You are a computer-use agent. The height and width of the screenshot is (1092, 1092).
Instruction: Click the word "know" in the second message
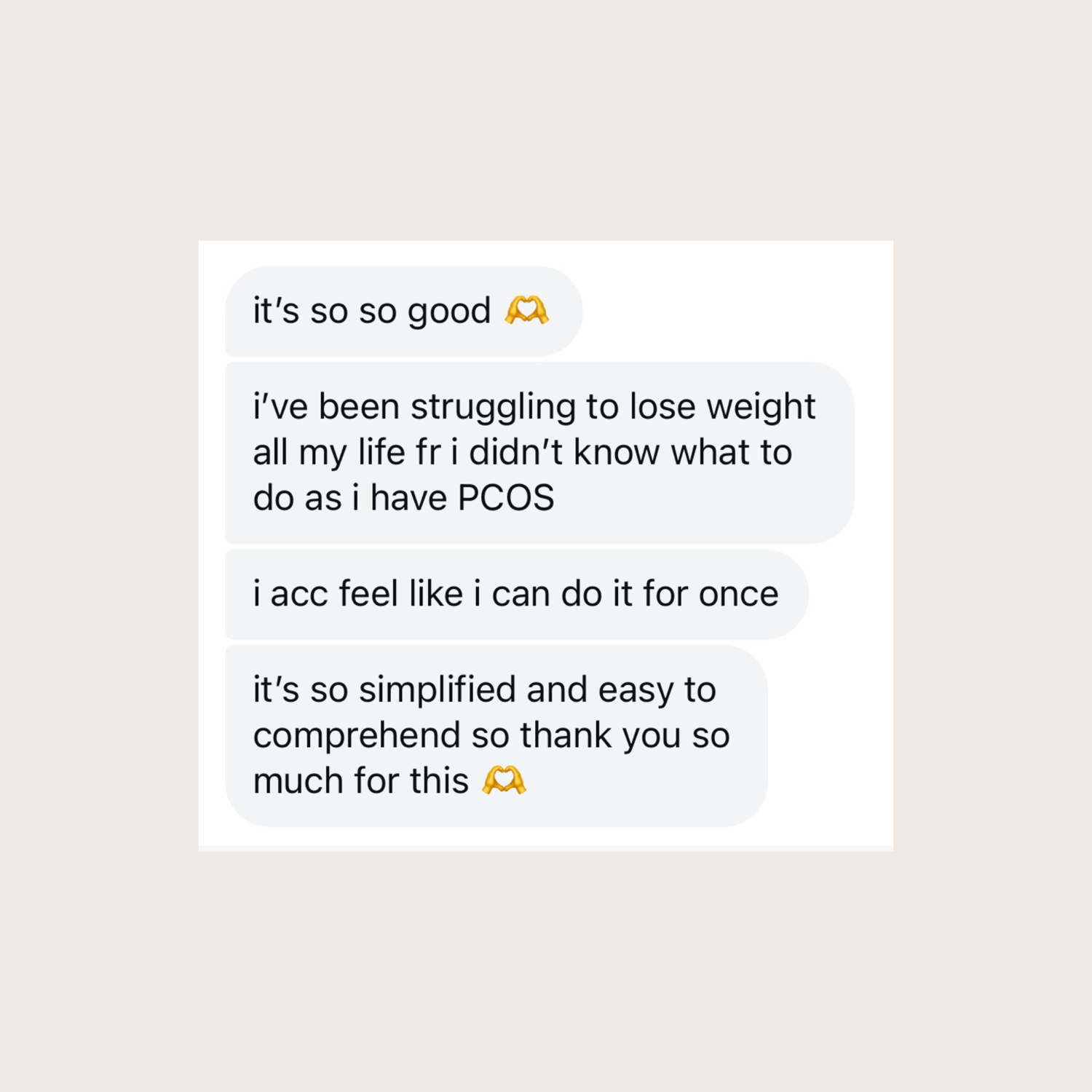tap(616, 452)
